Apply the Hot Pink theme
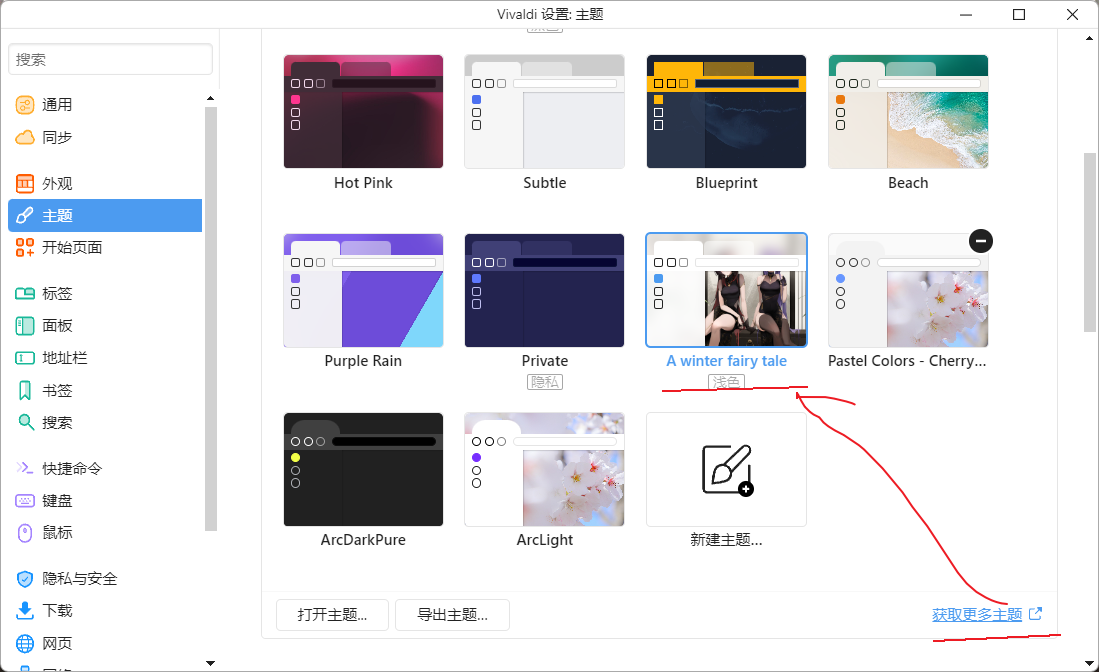1099x672 pixels. click(x=363, y=111)
